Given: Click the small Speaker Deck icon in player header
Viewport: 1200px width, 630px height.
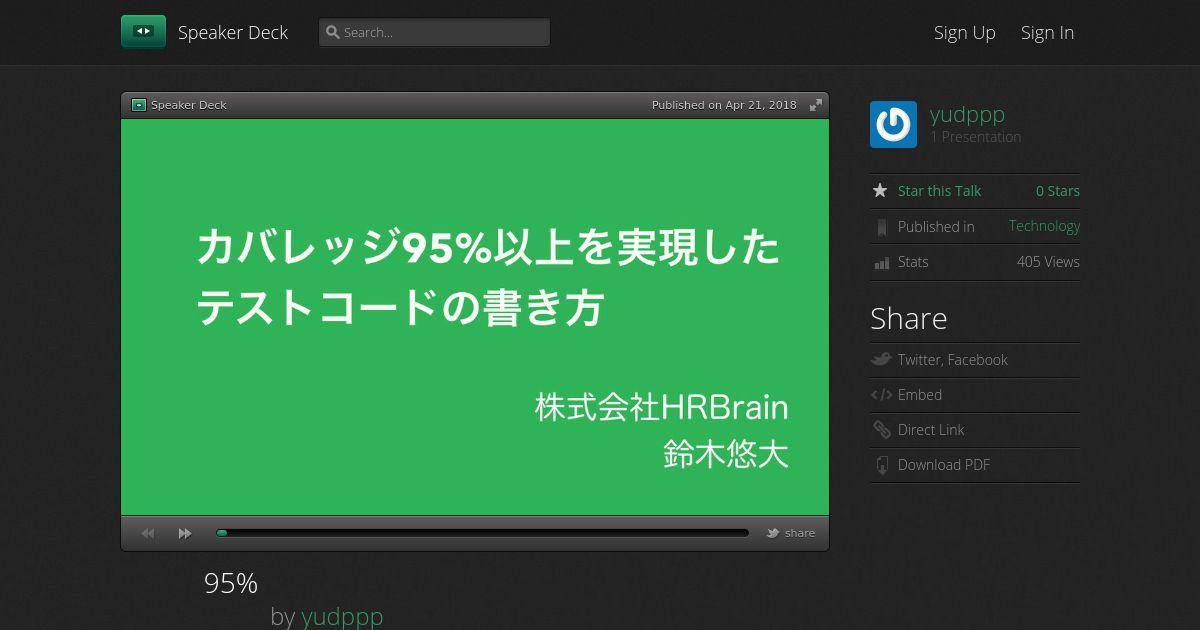Looking at the screenshot, I should (x=139, y=105).
